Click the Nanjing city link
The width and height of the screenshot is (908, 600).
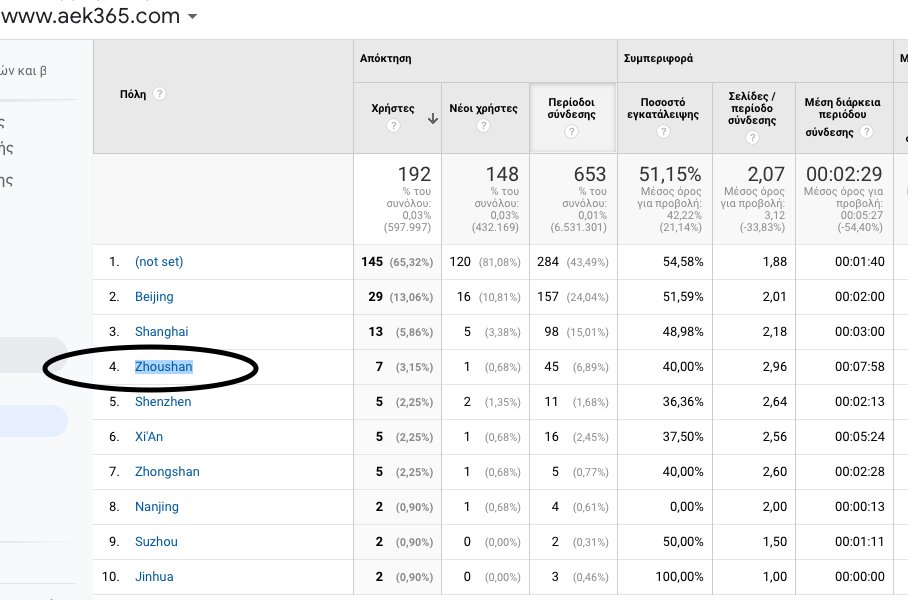157,507
